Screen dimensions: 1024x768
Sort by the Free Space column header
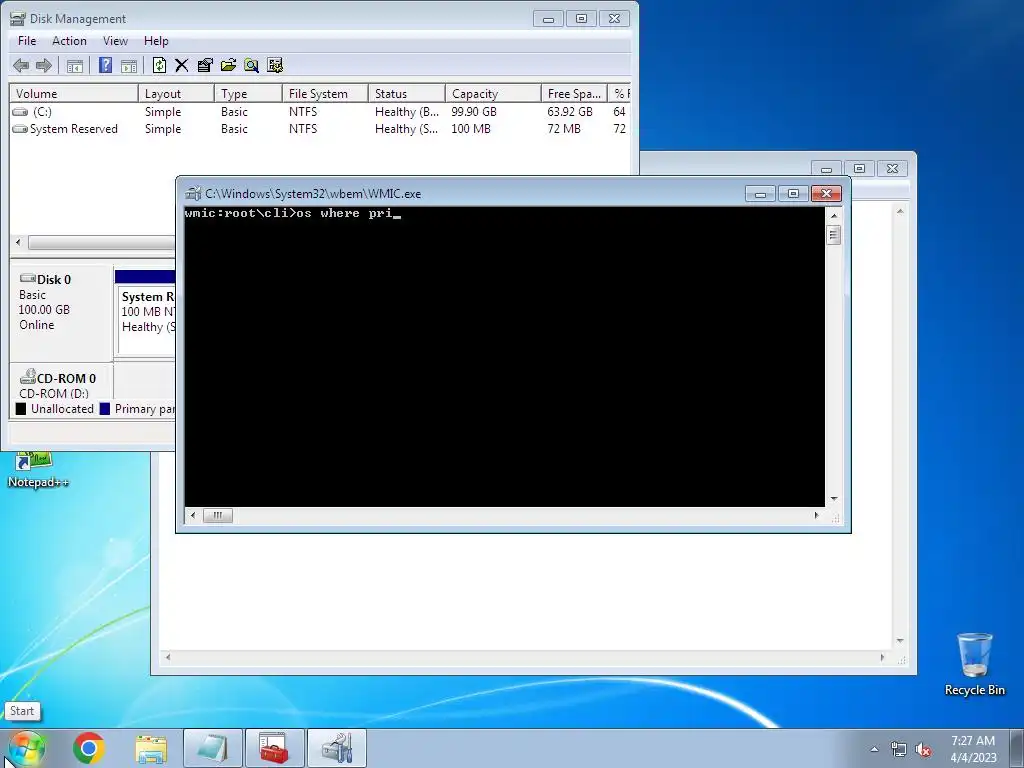point(574,93)
